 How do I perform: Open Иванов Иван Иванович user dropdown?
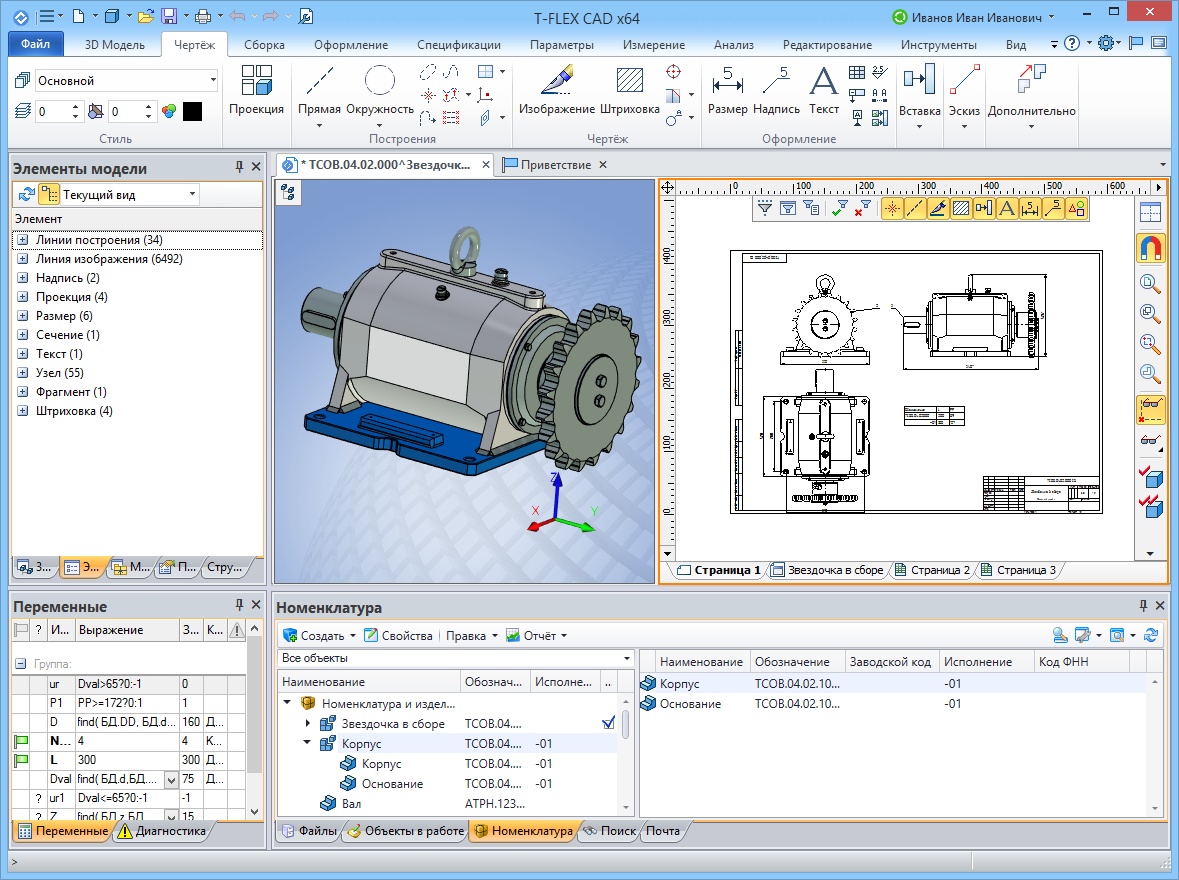pos(1051,17)
